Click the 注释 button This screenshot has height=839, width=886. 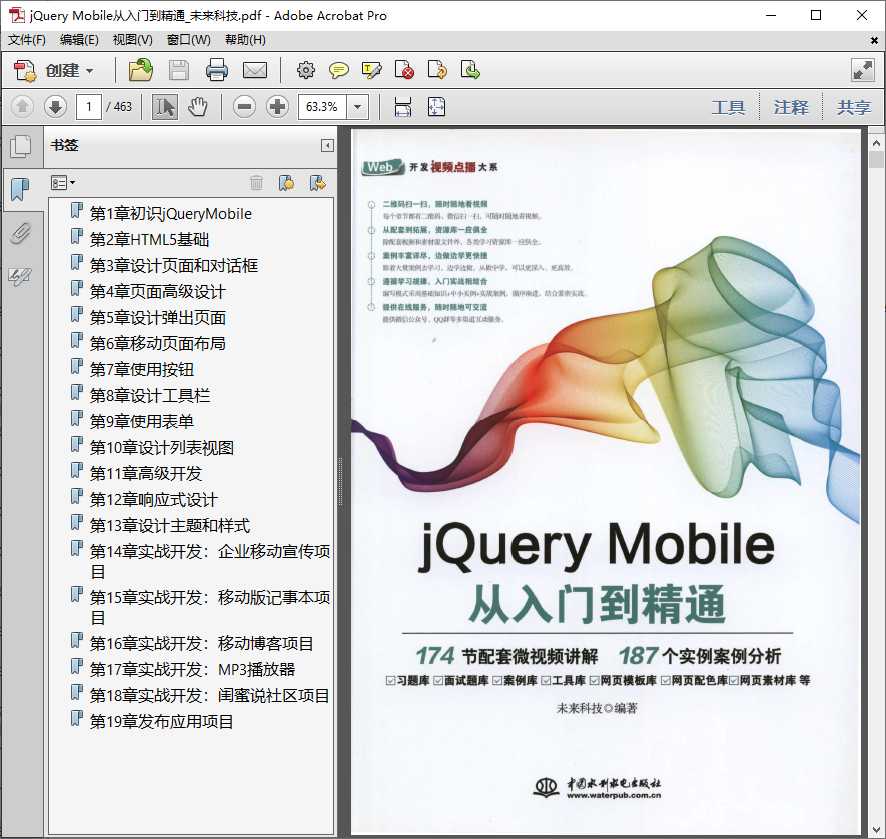point(791,106)
